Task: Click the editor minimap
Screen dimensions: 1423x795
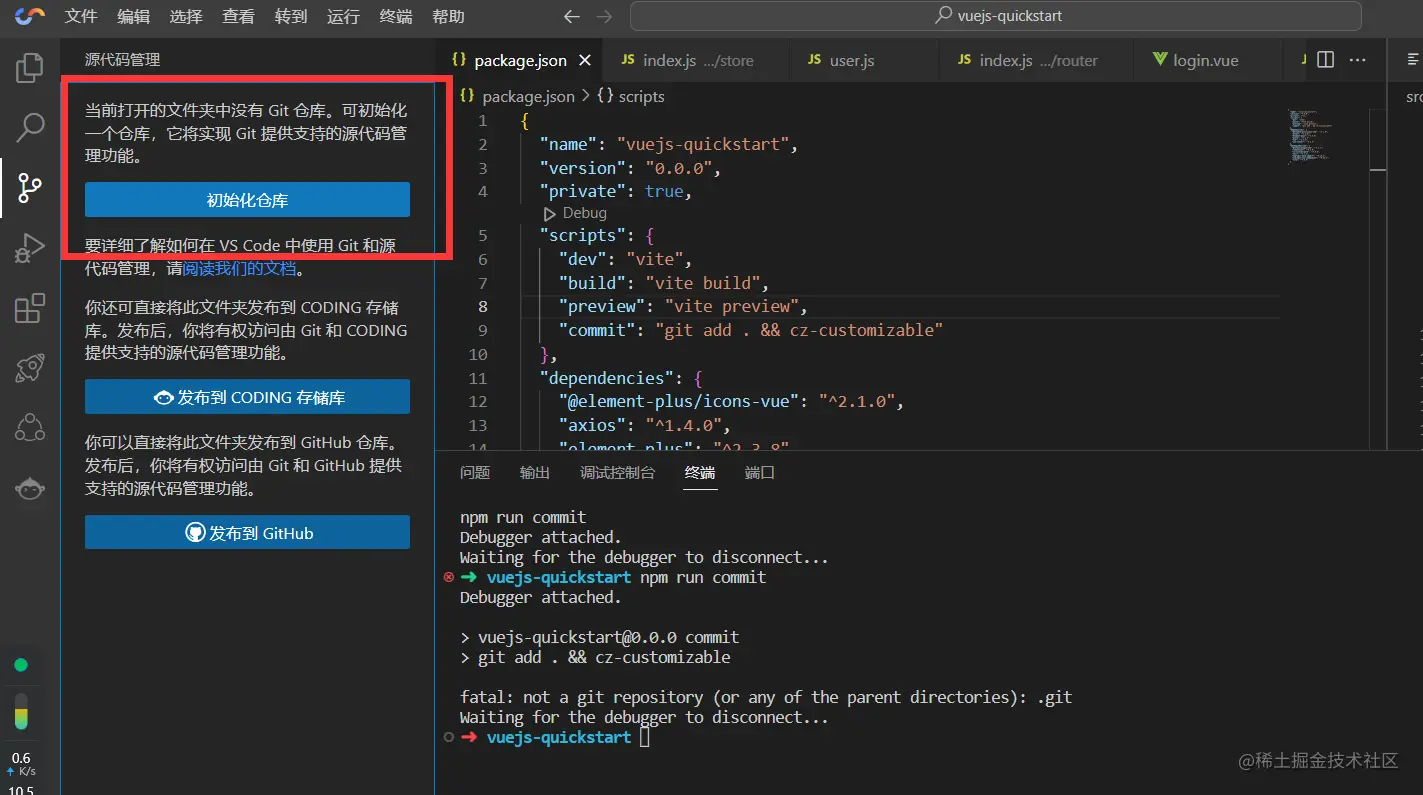Action: [x=1310, y=135]
